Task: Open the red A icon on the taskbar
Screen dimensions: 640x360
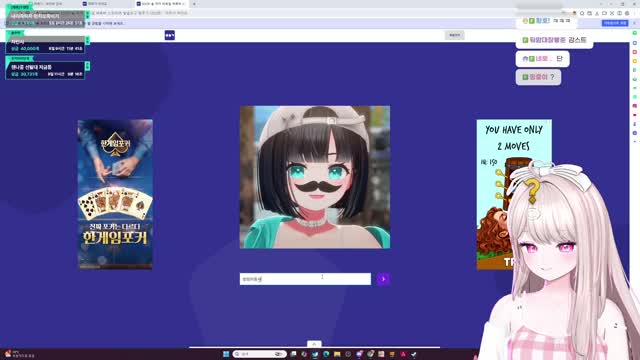Action: 403,354
